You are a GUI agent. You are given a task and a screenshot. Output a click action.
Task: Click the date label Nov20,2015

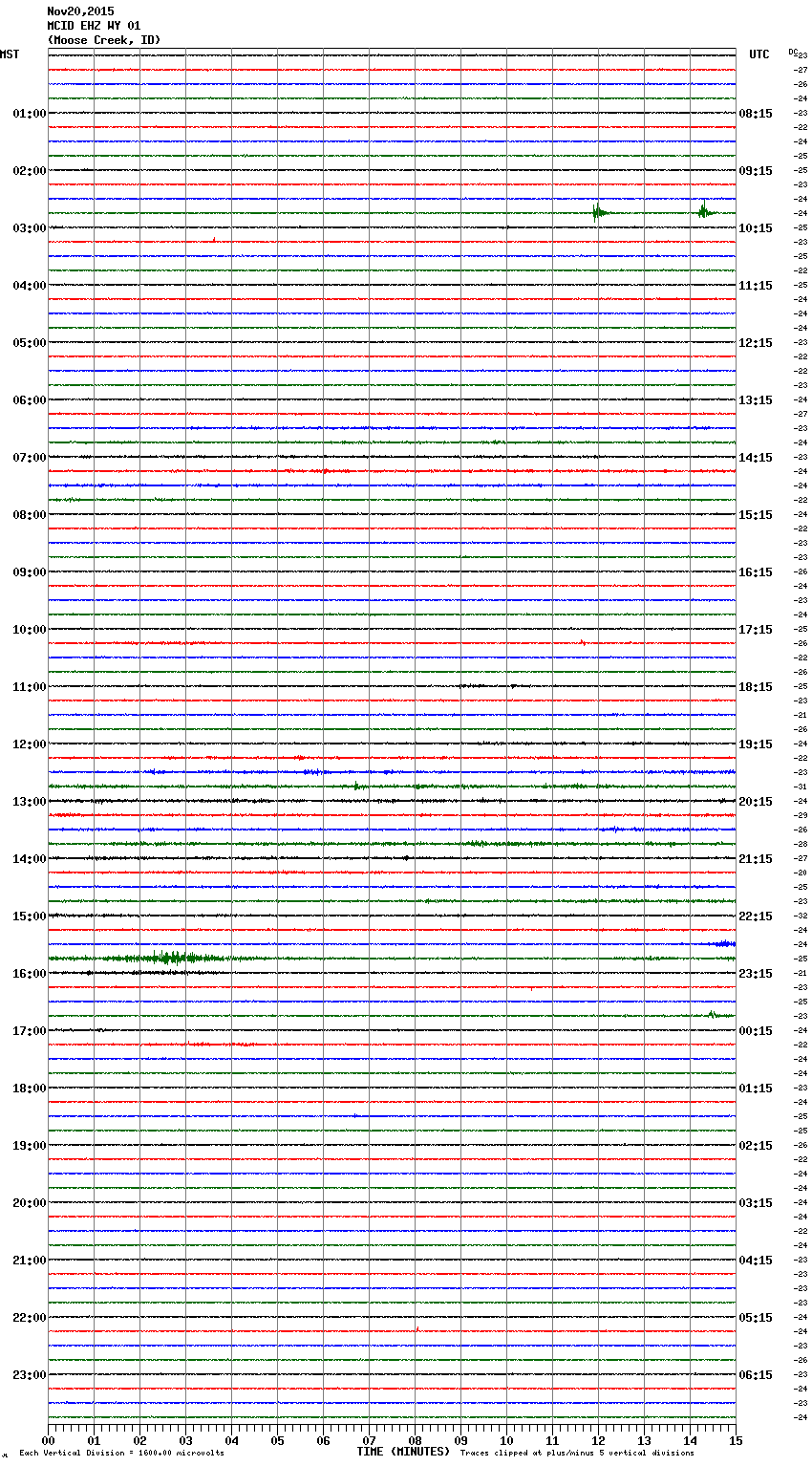click(x=80, y=11)
